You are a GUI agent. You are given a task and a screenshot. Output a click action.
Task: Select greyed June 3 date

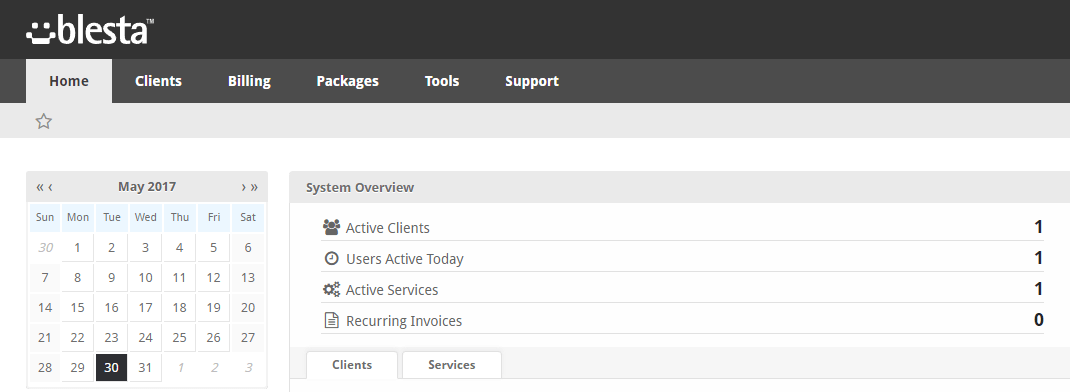coord(248,367)
